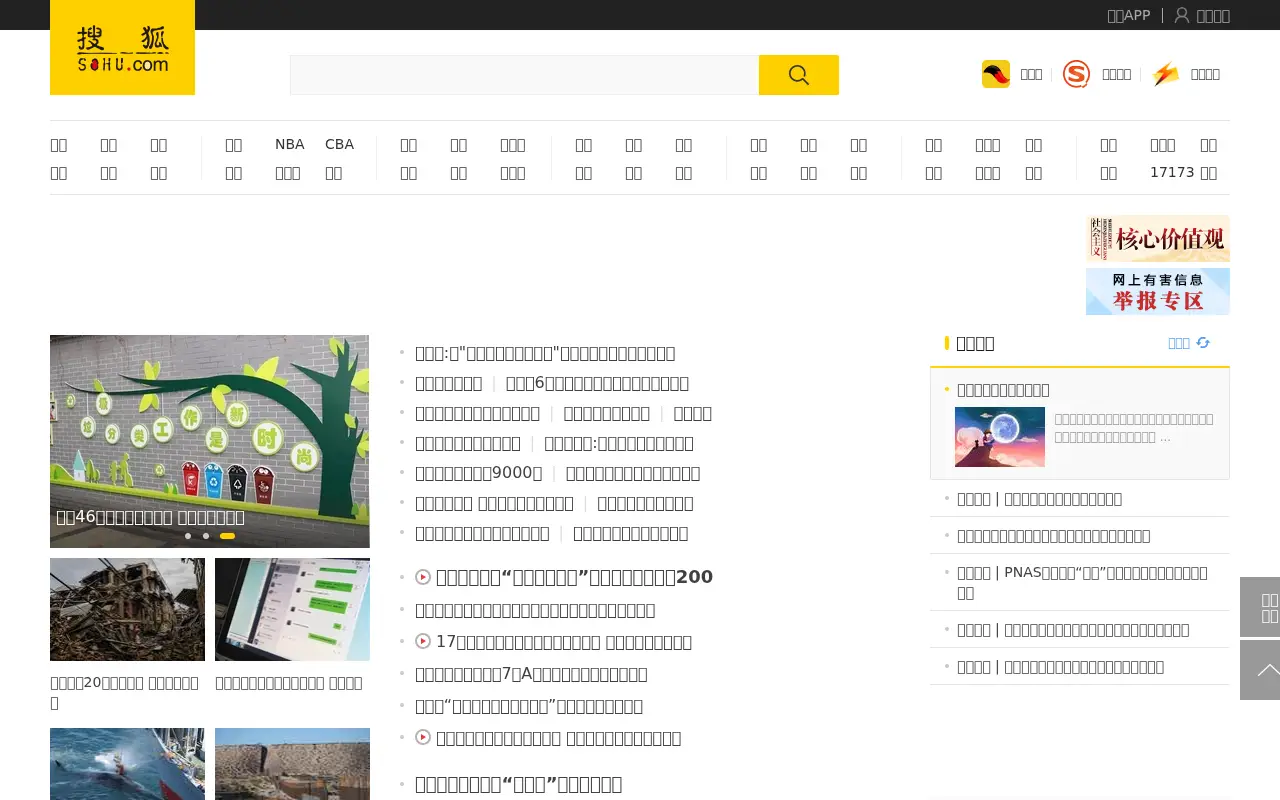Open the 核心价值观 banner
This screenshot has width=1280, height=800.
pos(1158,239)
